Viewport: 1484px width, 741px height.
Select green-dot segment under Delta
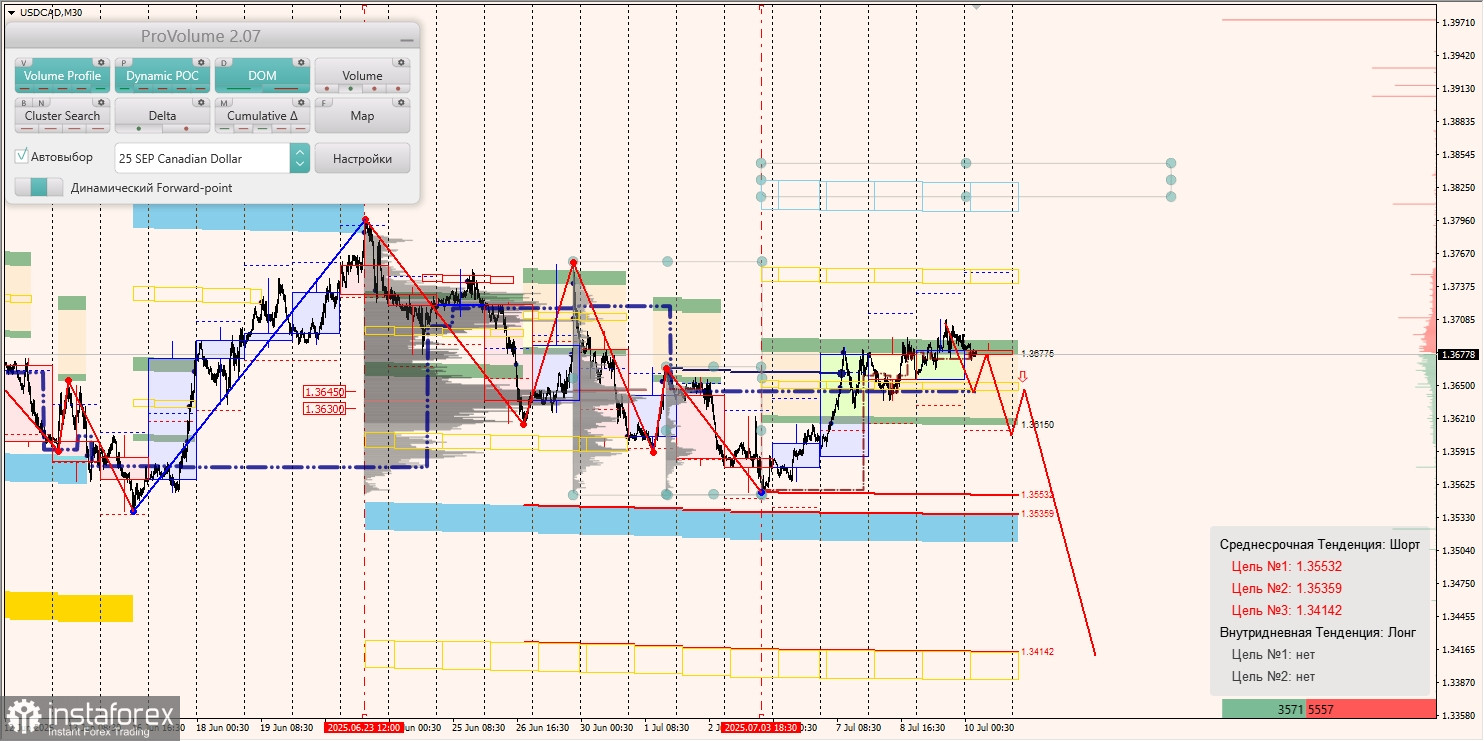(x=139, y=129)
